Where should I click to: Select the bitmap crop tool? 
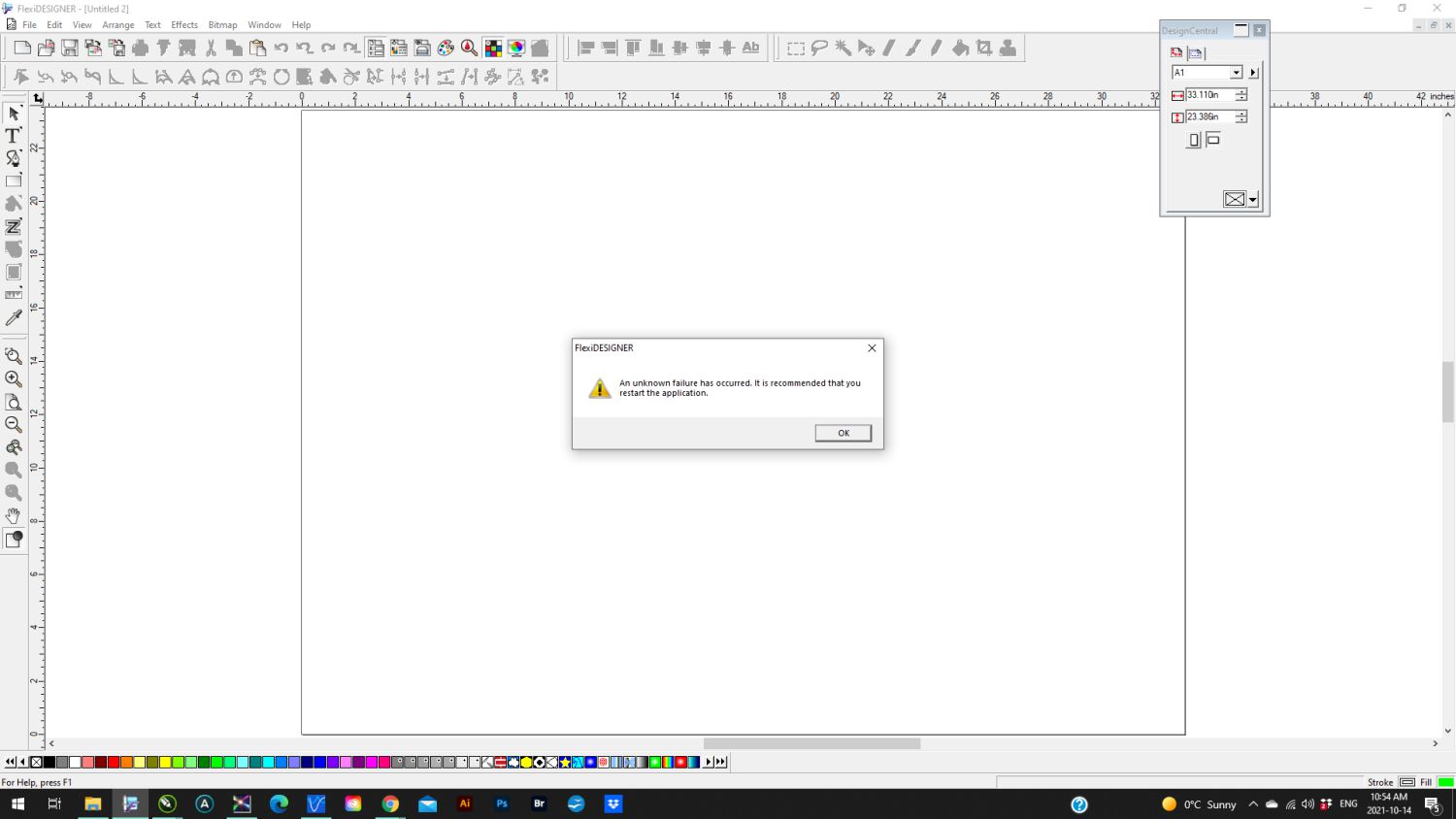pyautogui.click(x=984, y=48)
